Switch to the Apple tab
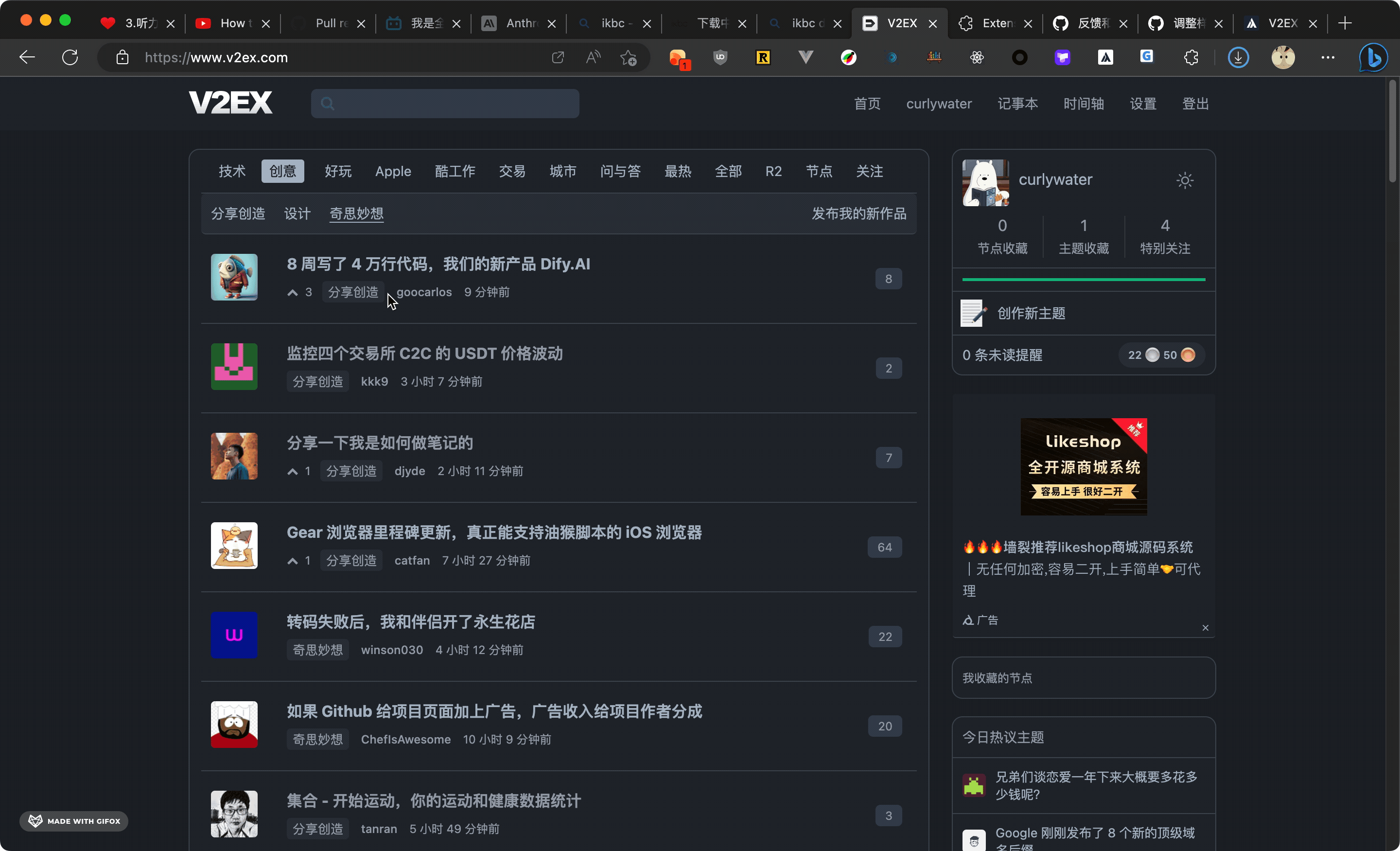The height and width of the screenshot is (851, 1400). point(393,171)
